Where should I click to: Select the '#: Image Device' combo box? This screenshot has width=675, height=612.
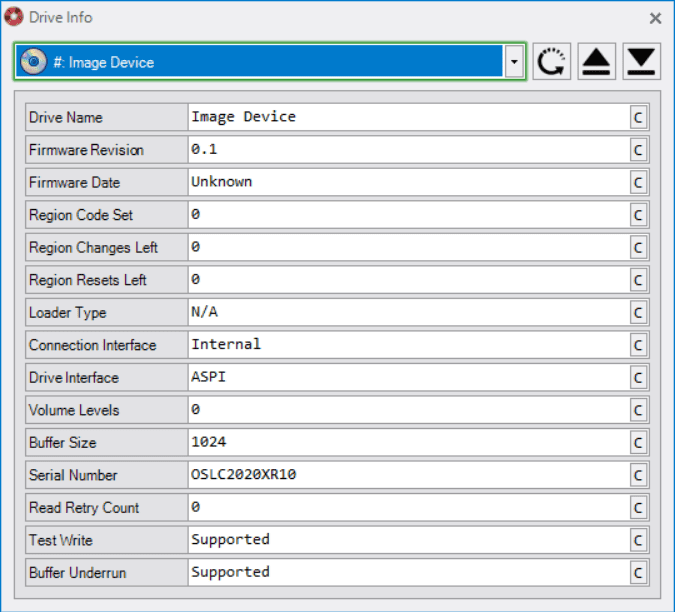(x=270, y=62)
